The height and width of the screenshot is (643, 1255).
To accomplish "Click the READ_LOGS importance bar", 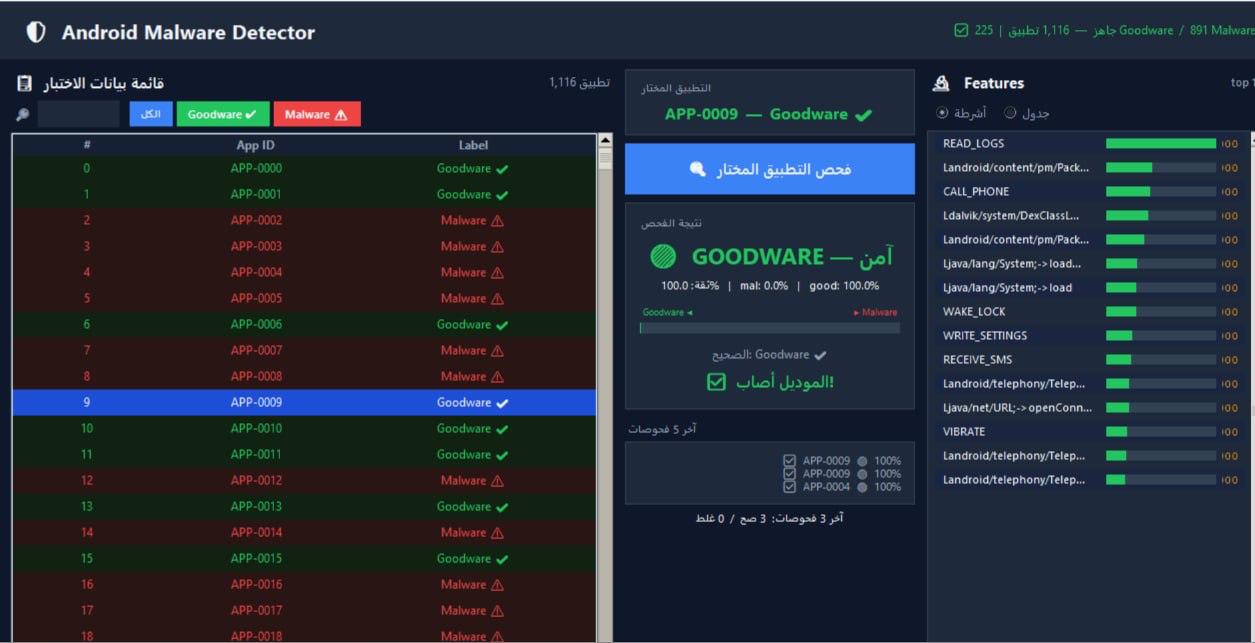I will [1161, 144].
